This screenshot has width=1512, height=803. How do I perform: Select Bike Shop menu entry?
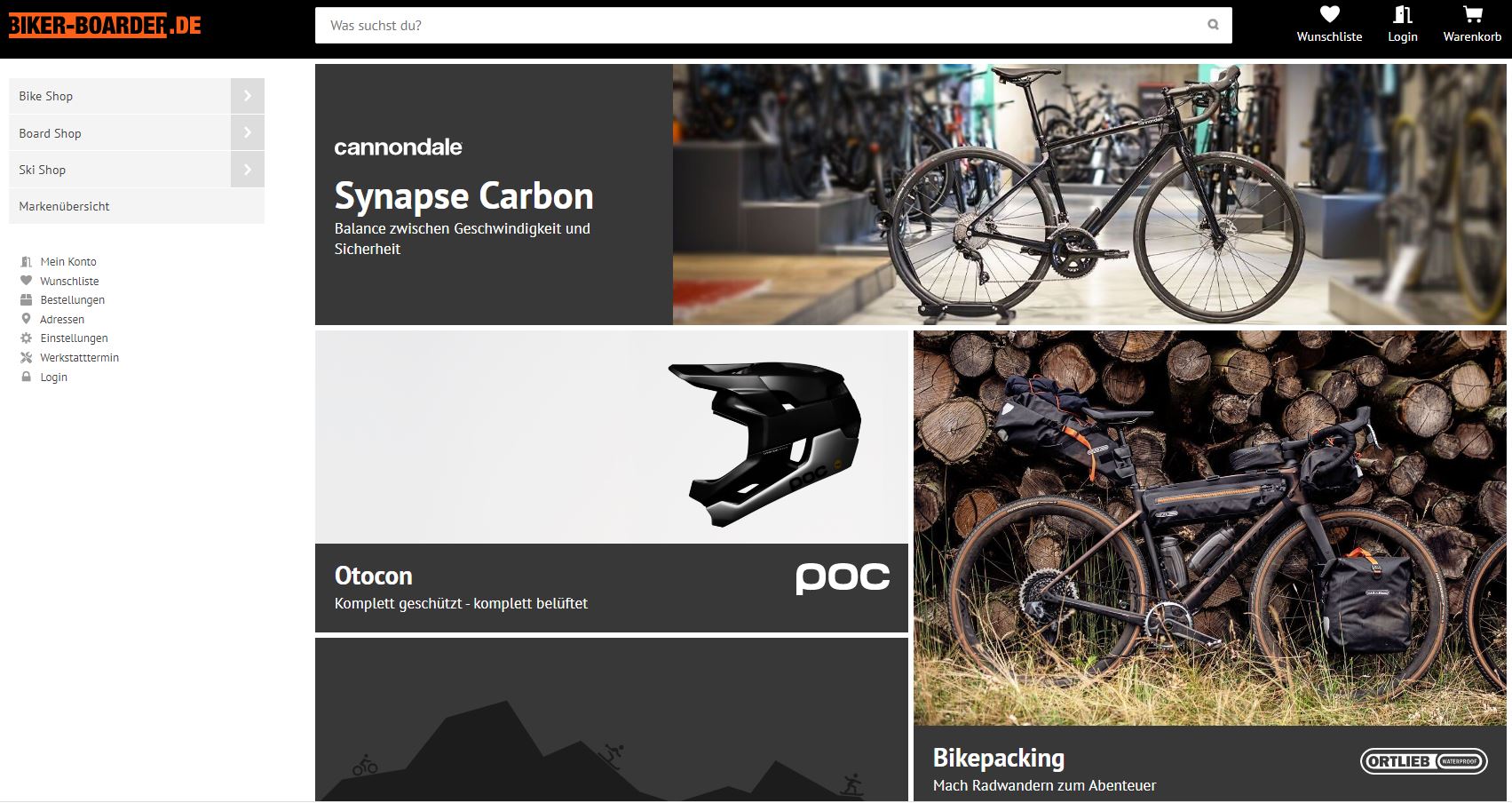[46, 96]
